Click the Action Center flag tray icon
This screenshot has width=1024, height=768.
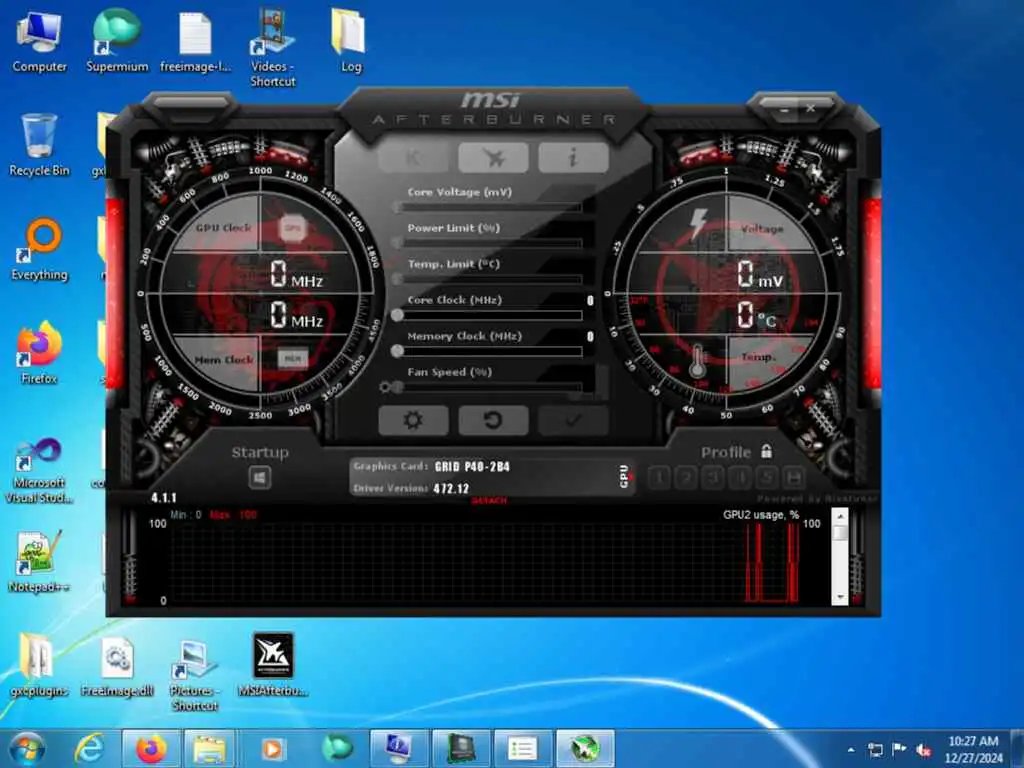click(x=899, y=750)
